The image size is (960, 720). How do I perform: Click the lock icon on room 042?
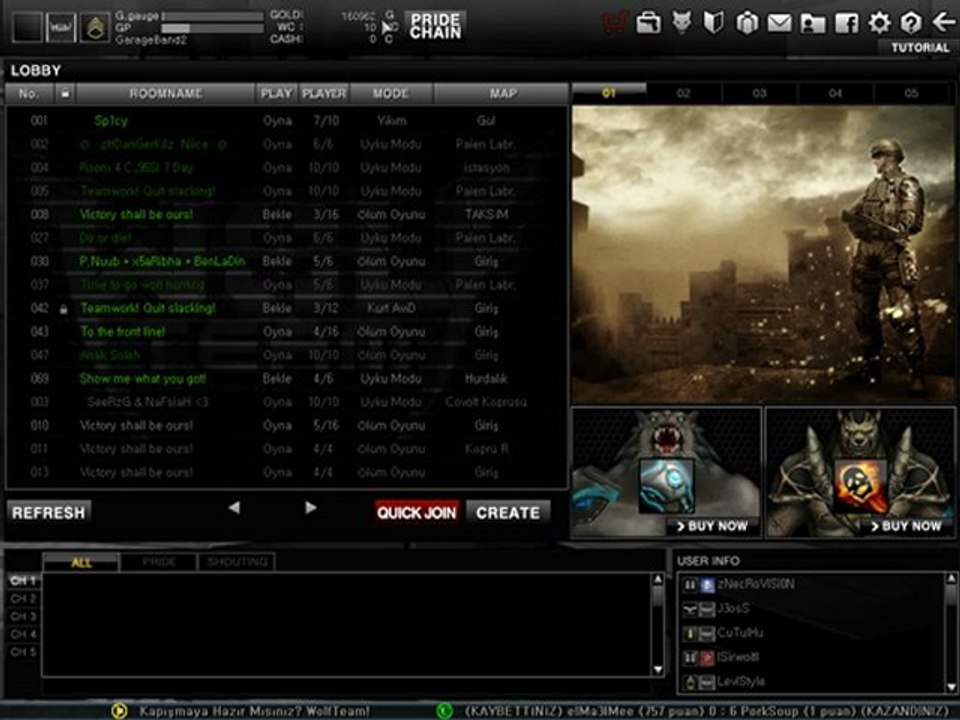click(x=64, y=309)
